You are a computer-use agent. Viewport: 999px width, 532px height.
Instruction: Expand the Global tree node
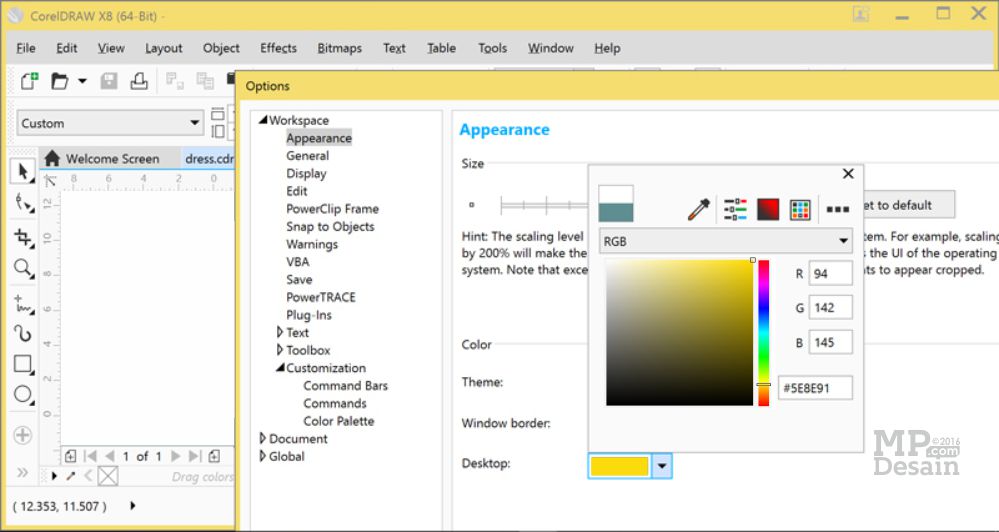point(262,456)
